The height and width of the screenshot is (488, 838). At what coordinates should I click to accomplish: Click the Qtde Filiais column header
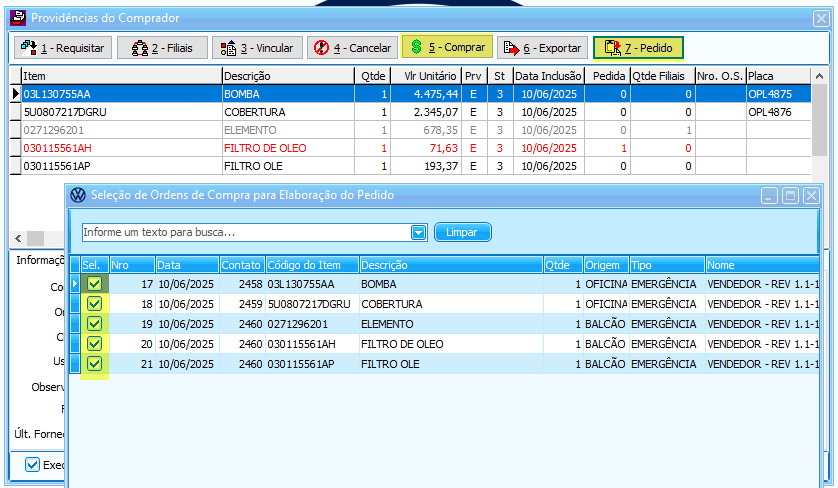[663, 76]
